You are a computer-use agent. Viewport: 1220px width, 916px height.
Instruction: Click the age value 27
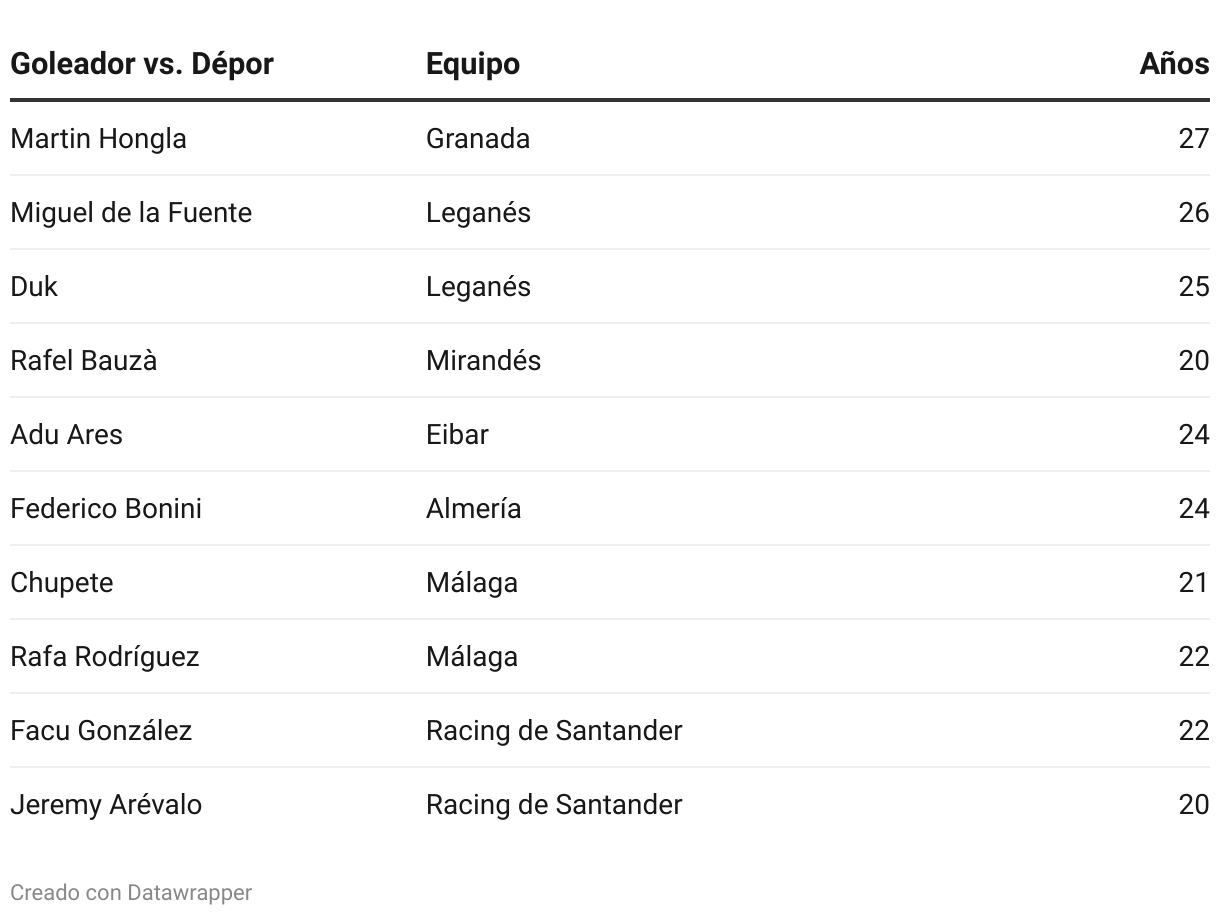coord(1193,138)
